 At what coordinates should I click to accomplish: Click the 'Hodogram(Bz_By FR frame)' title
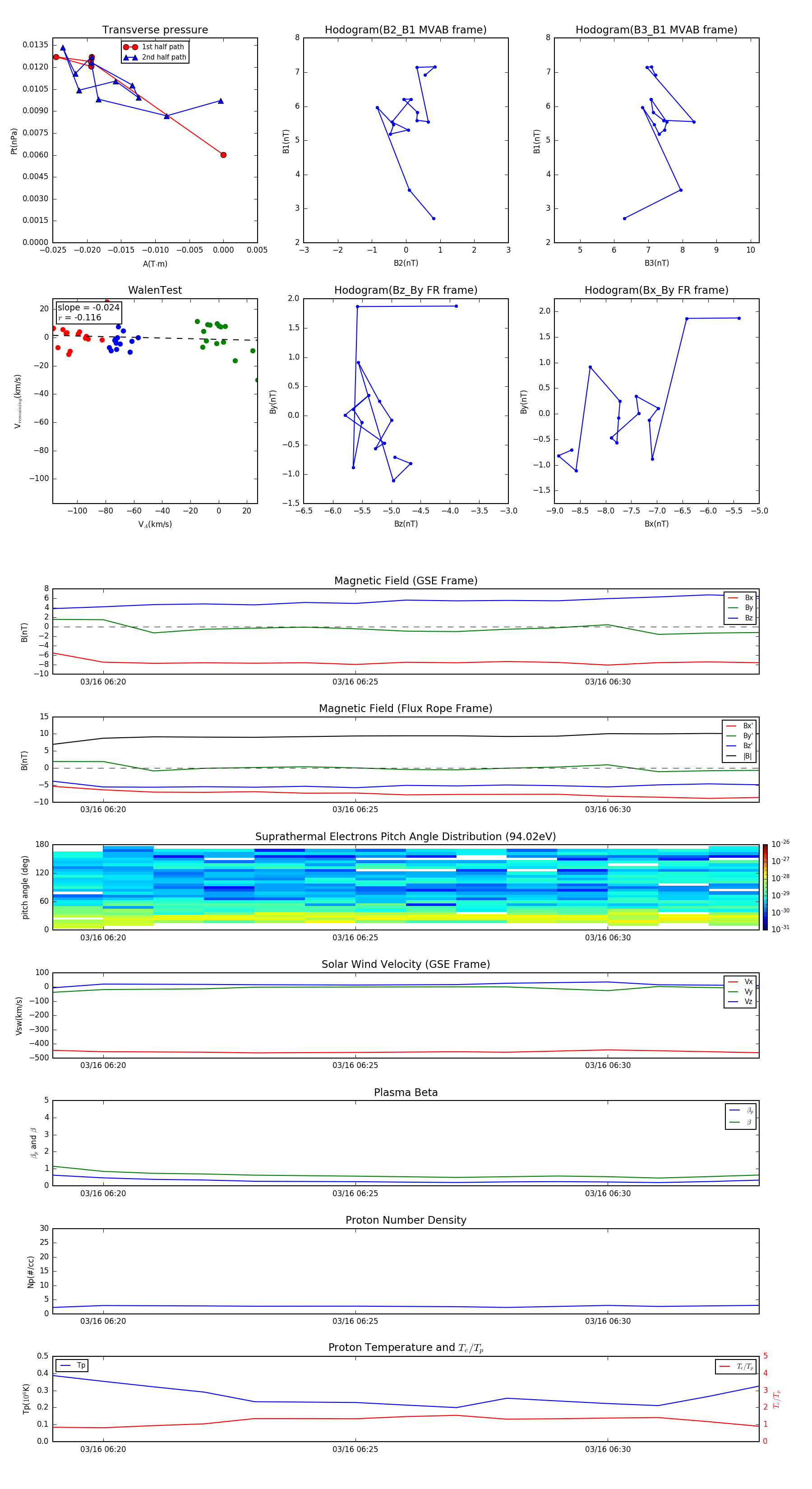pos(406,290)
